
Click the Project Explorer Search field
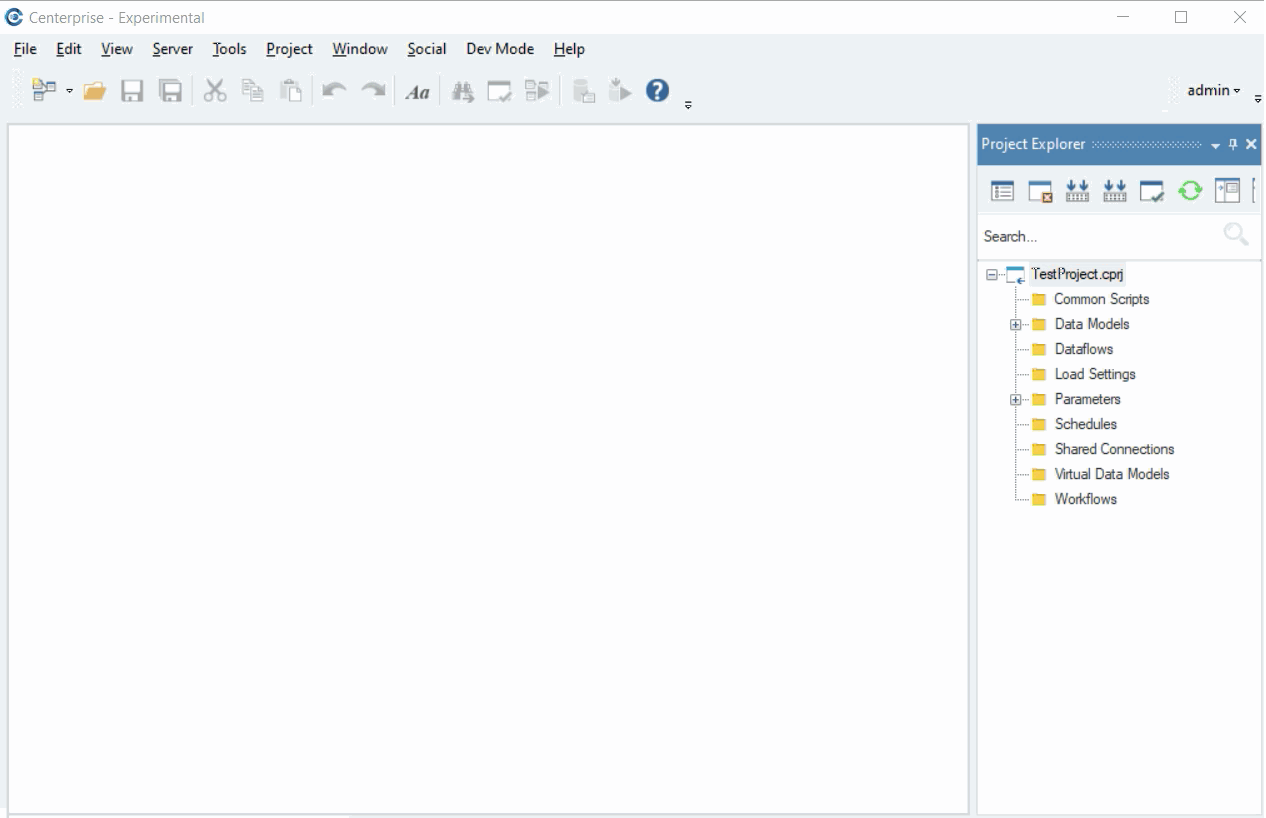(x=1099, y=236)
